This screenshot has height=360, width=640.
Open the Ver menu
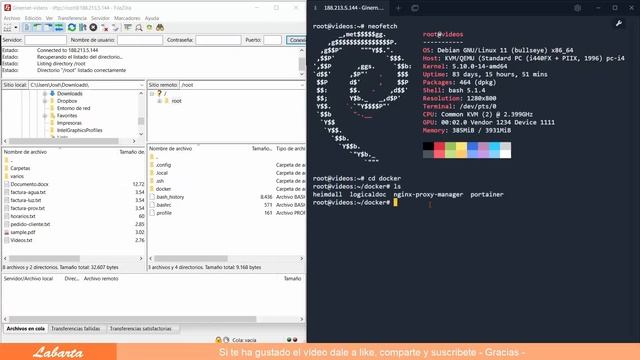(x=49, y=18)
